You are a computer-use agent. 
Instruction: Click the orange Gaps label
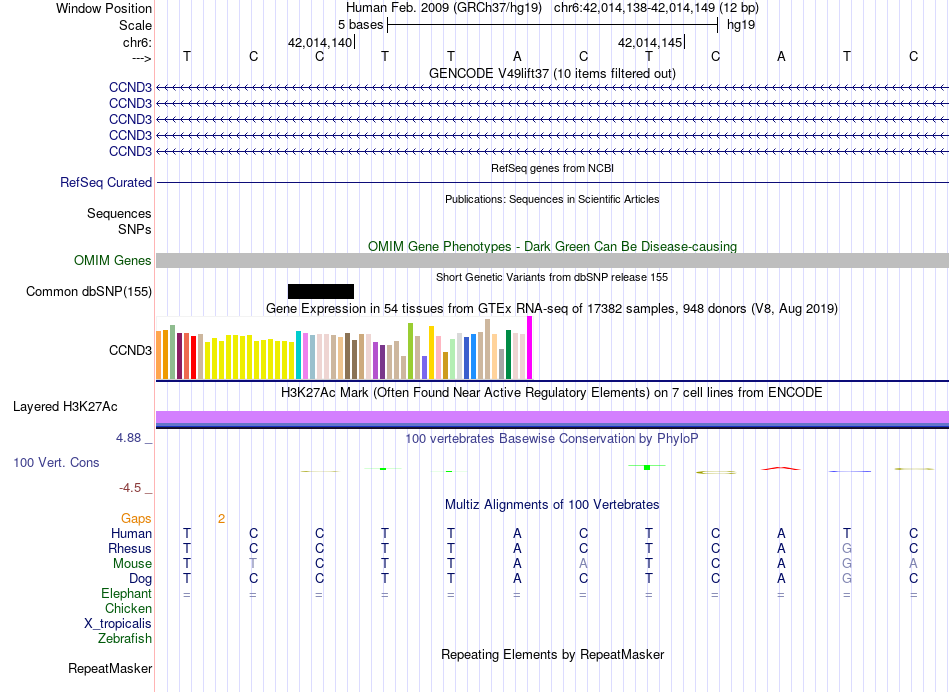pyautogui.click(x=136, y=518)
